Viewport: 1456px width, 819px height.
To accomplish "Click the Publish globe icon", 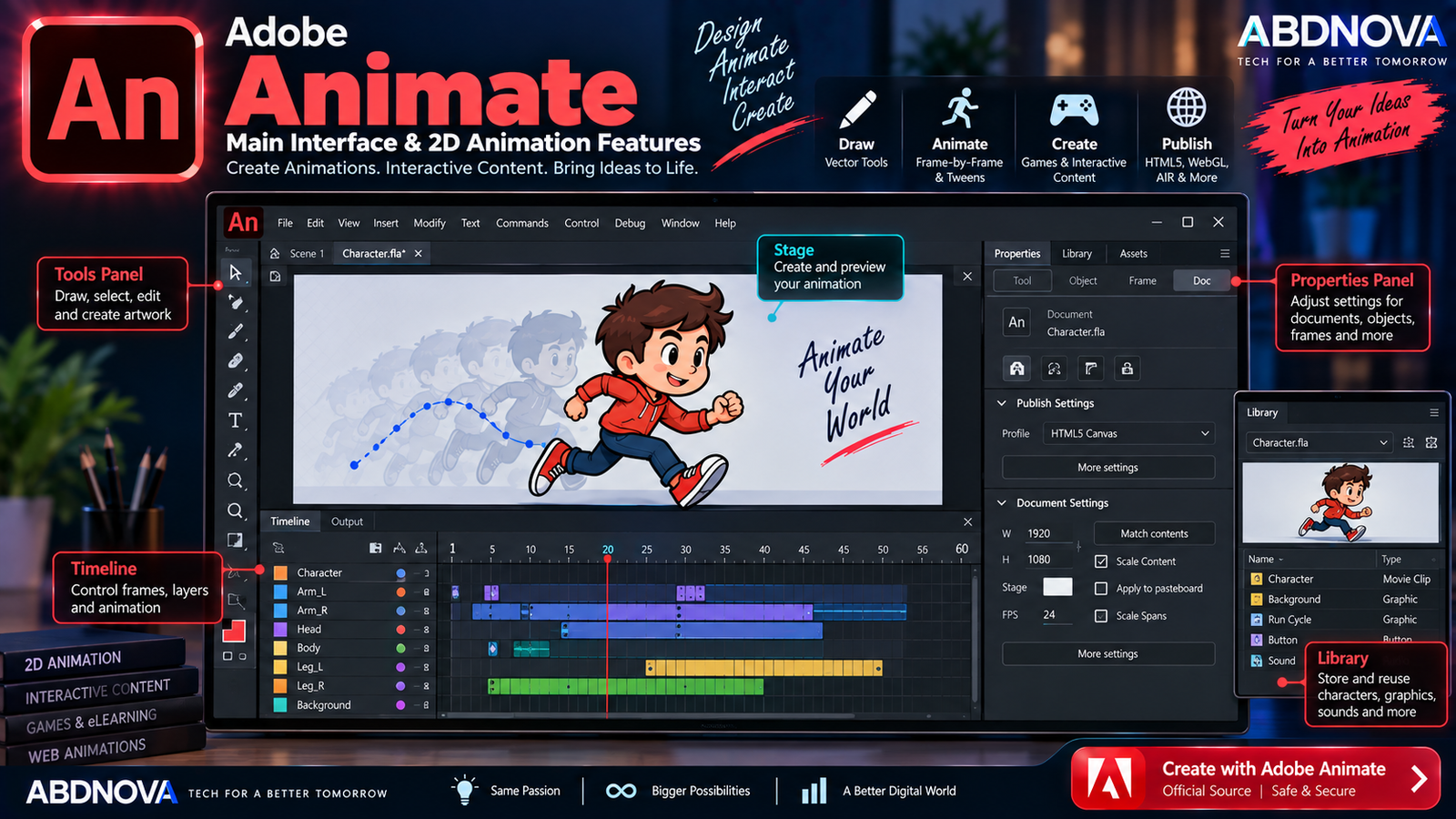I will click(1187, 107).
